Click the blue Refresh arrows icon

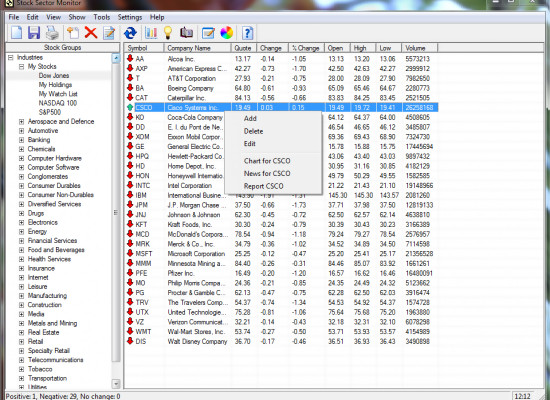click(x=130, y=33)
